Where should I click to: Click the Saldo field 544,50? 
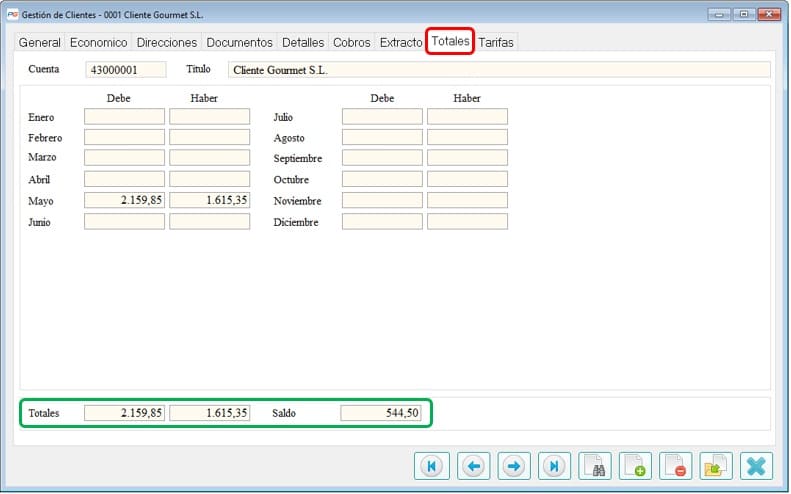click(x=381, y=413)
